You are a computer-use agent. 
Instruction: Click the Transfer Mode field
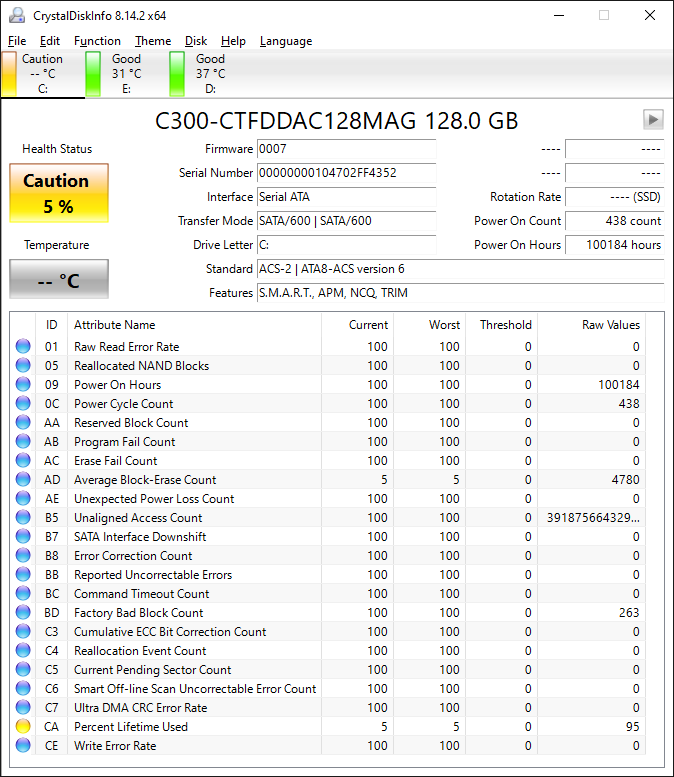click(346, 221)
